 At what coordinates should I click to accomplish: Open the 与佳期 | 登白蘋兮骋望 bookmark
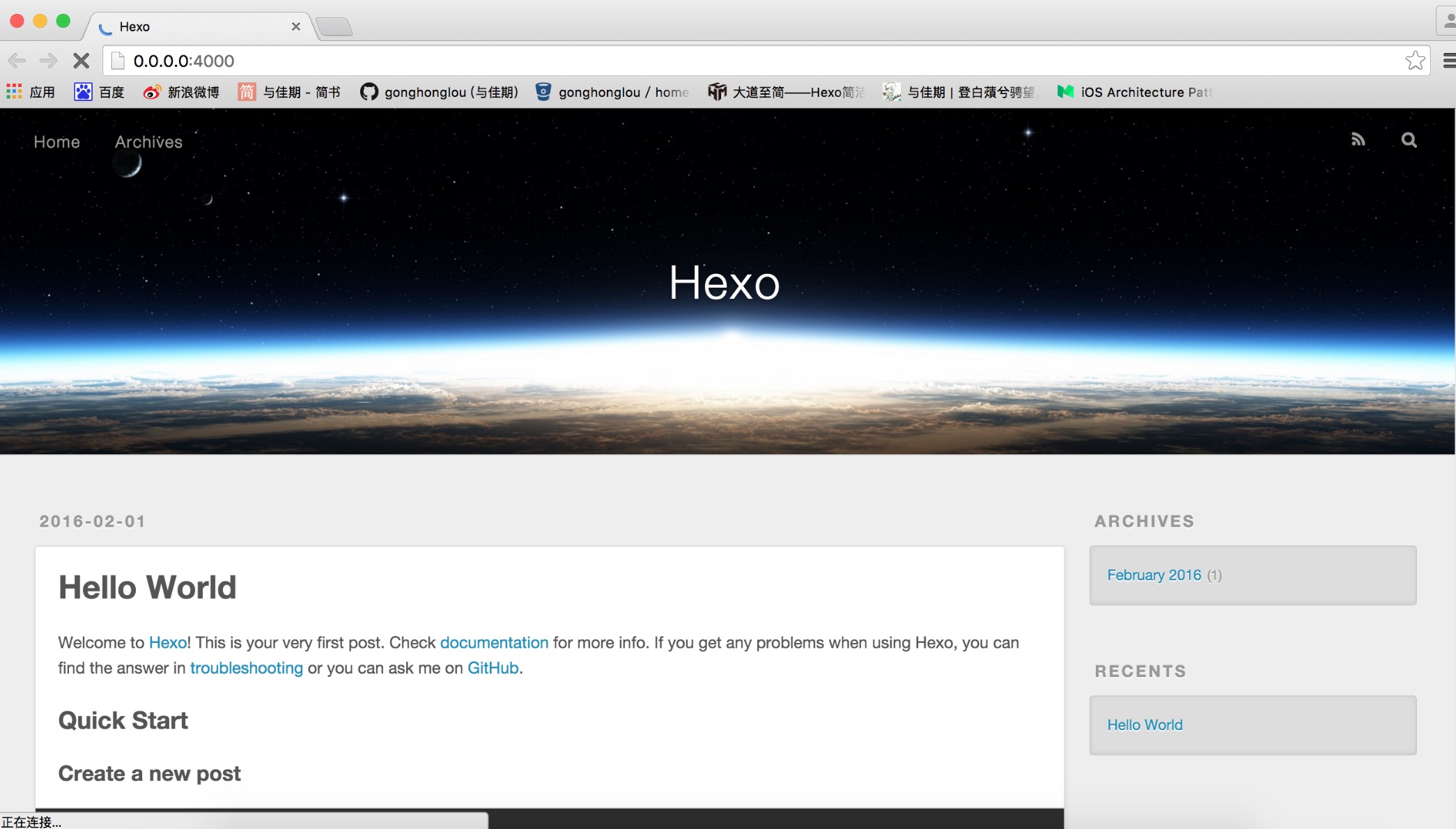[x=960, y=92]
